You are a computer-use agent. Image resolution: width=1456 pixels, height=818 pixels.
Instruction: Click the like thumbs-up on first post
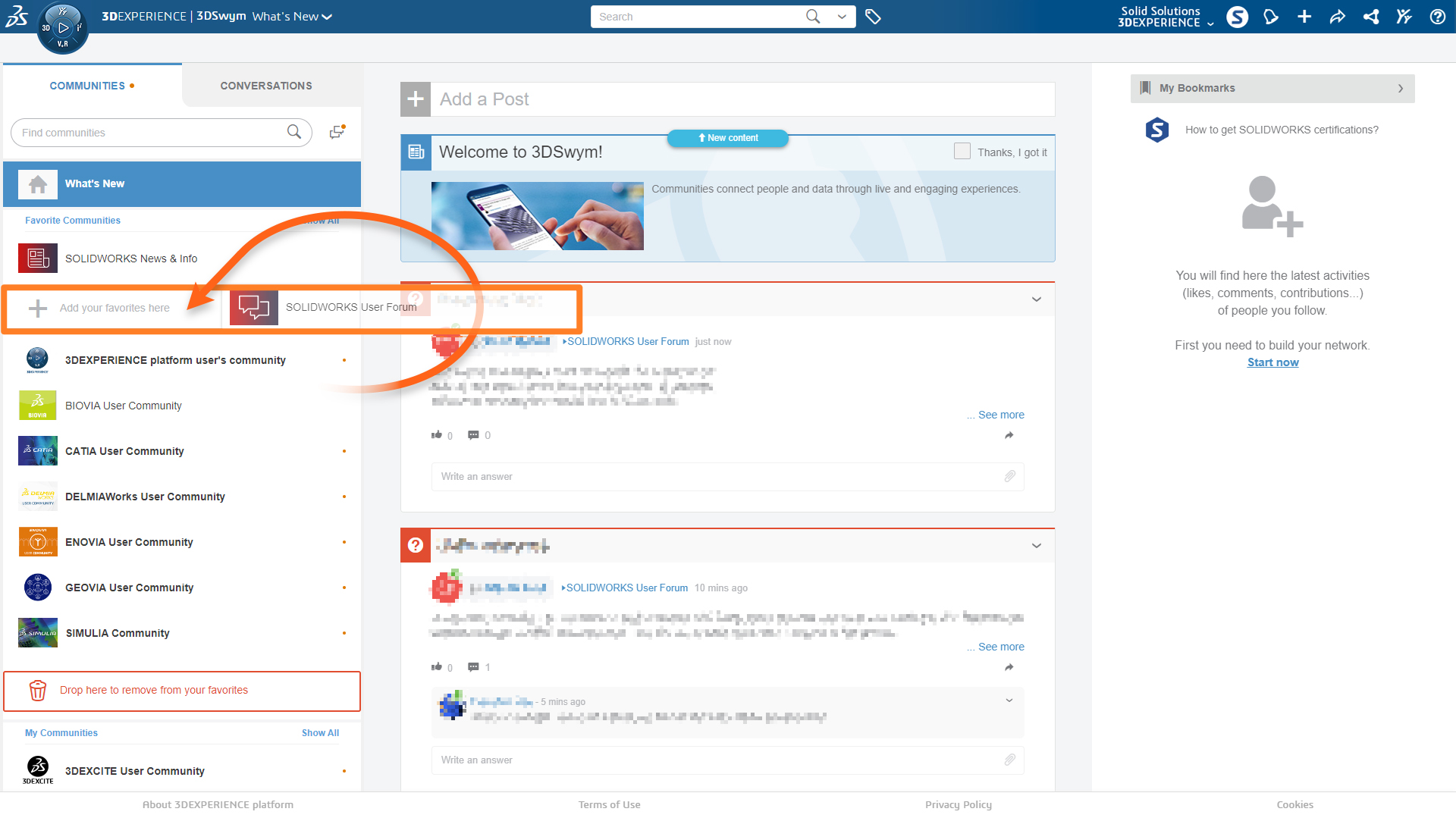pos(437,435)
